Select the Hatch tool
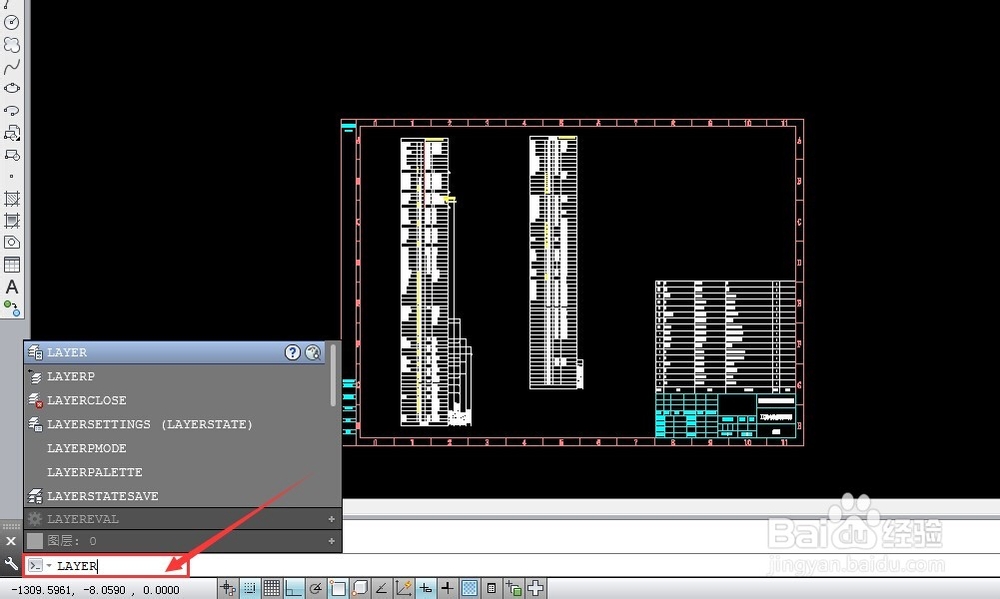 coord(11,198)
